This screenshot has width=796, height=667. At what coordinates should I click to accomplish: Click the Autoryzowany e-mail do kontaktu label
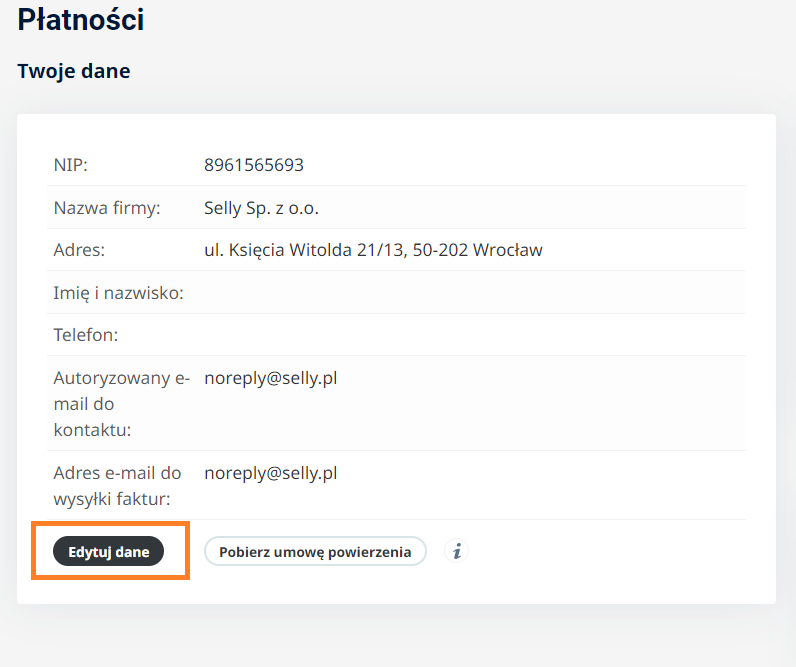120,404
